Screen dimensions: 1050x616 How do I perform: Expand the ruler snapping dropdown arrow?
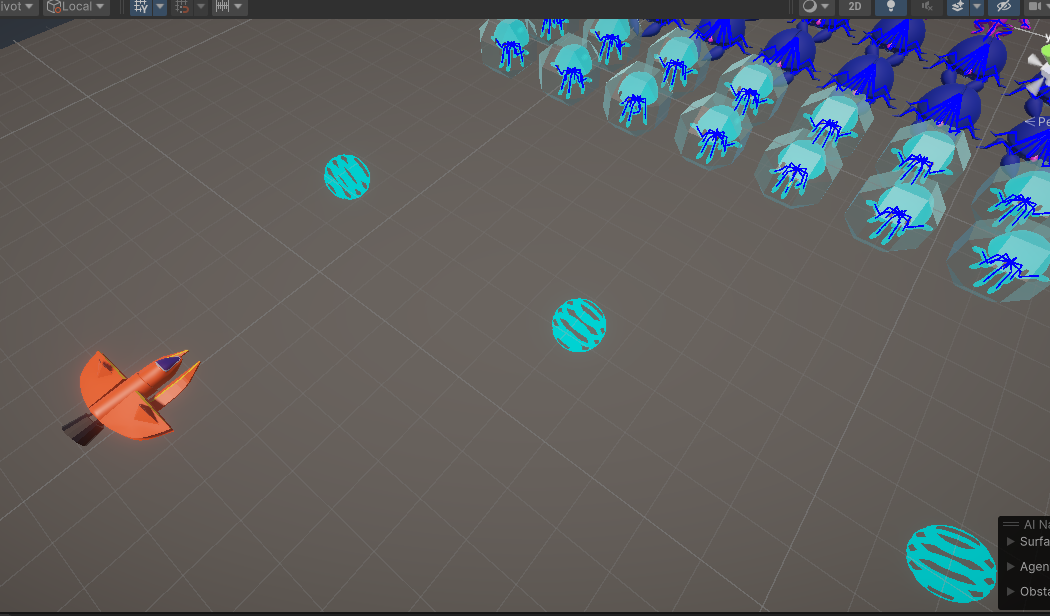point(239,7)
